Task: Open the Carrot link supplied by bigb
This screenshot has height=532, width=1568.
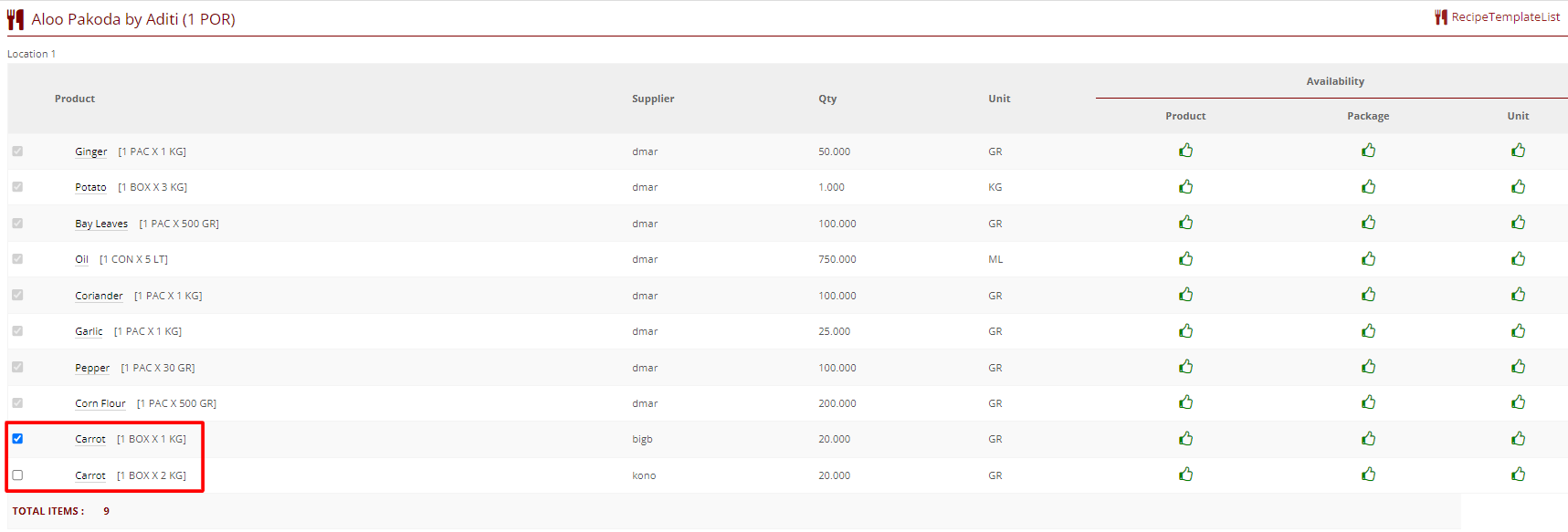Action: click(x=90, y=439)
